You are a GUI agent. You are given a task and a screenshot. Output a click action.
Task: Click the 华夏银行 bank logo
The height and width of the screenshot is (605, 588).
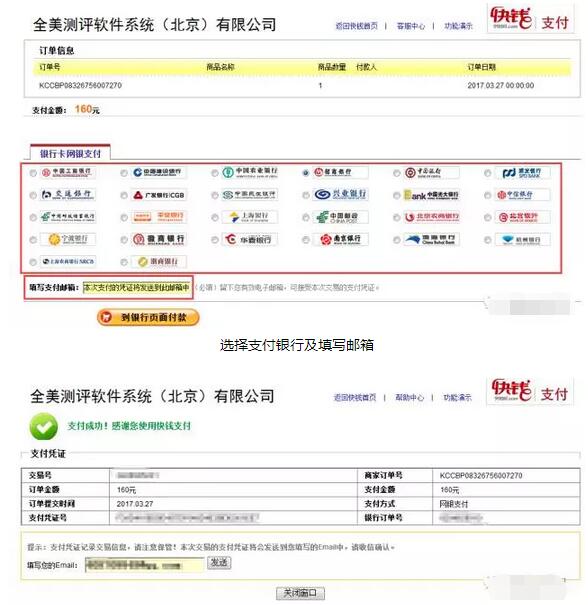pyautogui.click(x=250, y=239)
